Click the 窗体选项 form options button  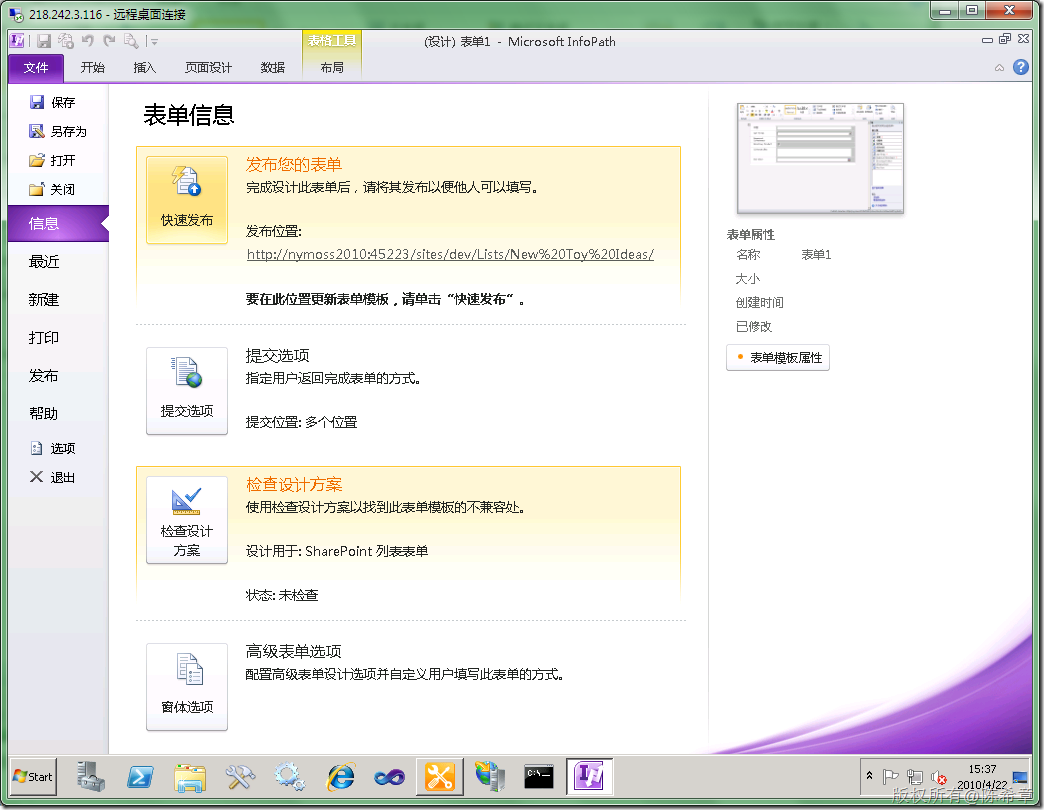[187, 686]
